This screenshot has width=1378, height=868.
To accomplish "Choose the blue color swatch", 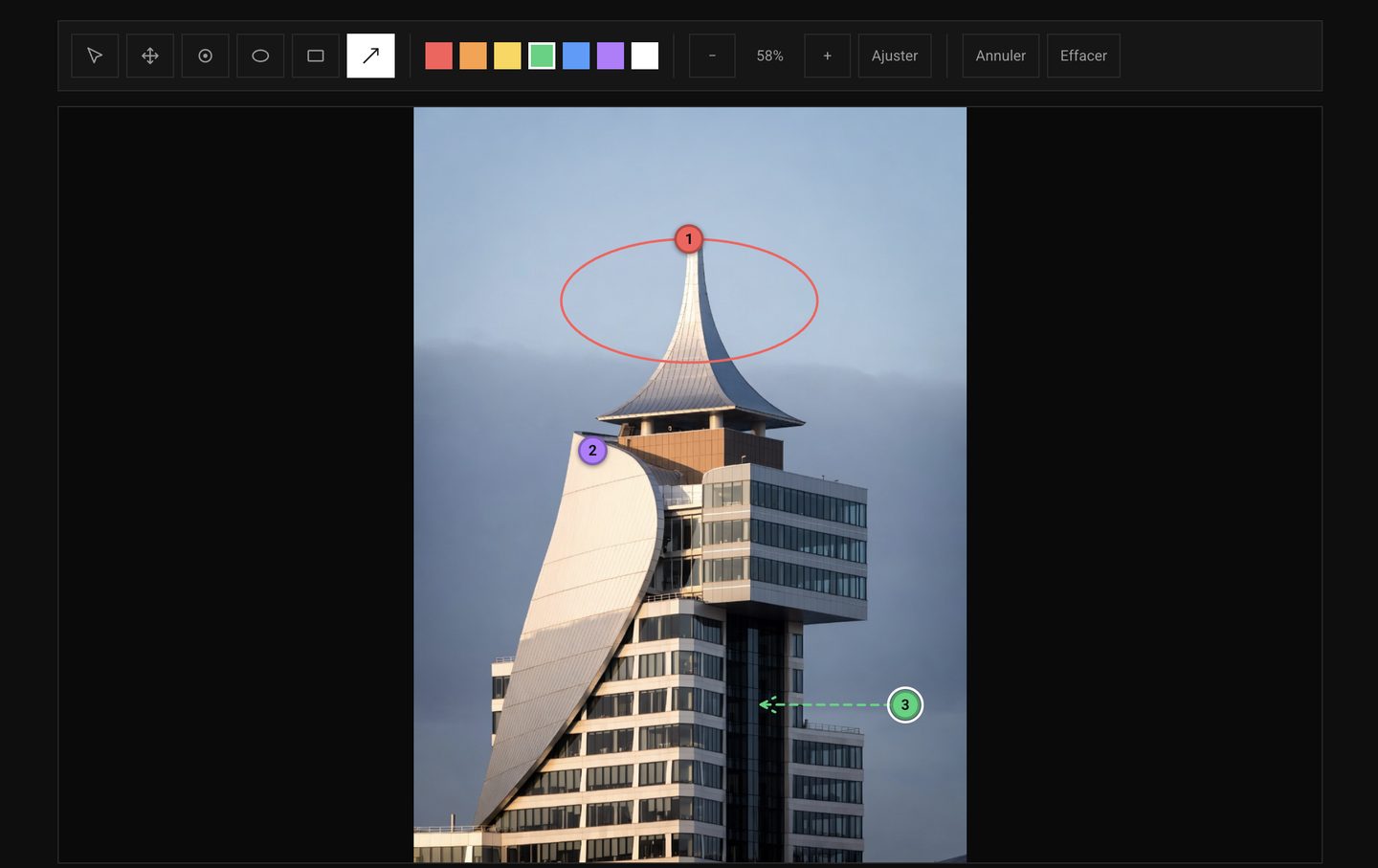I will pos(576,56).
